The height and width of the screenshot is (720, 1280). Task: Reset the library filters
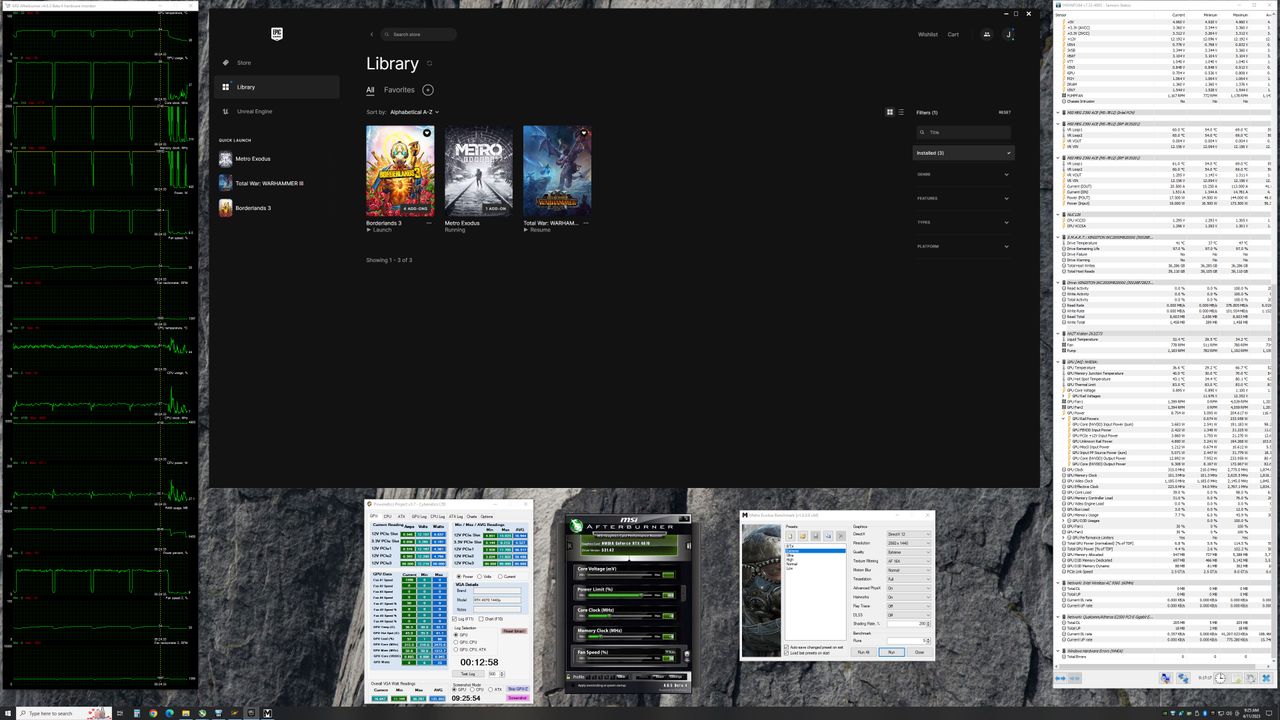[x=1004, y=112]
